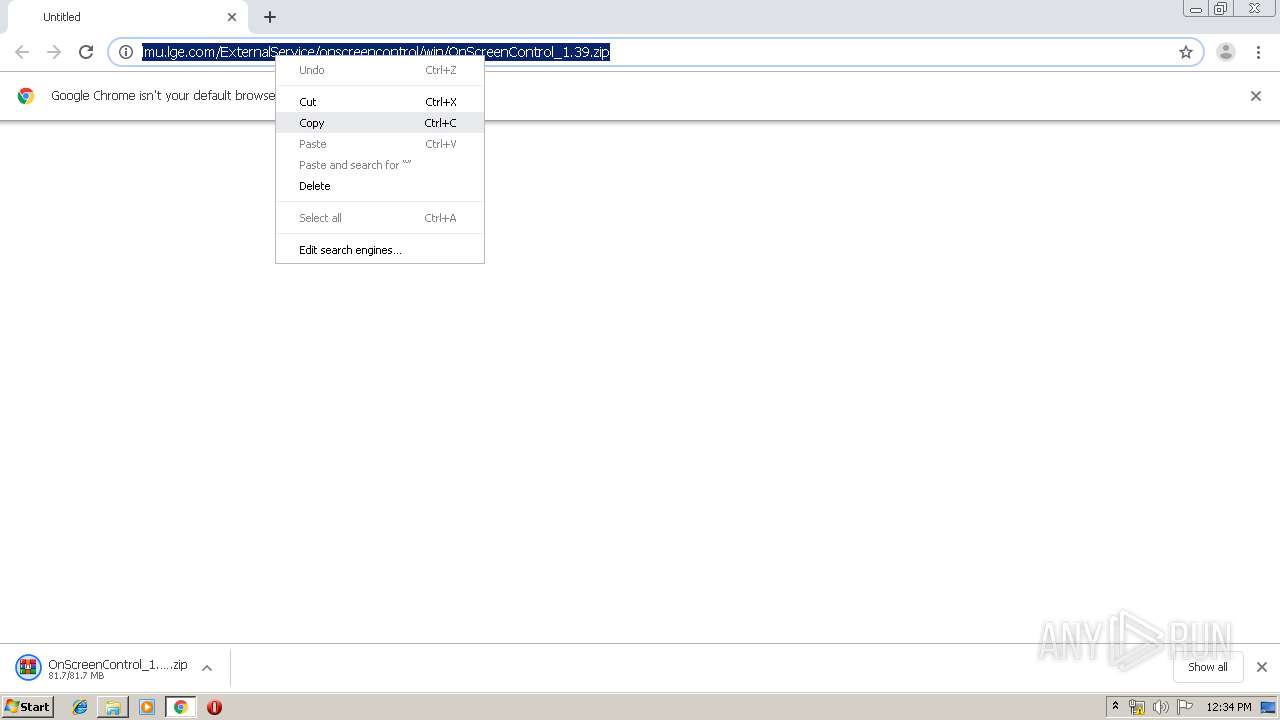The image size is (1280, 720).
Task: Reload the current page
Action: click(x=86, y=52)
